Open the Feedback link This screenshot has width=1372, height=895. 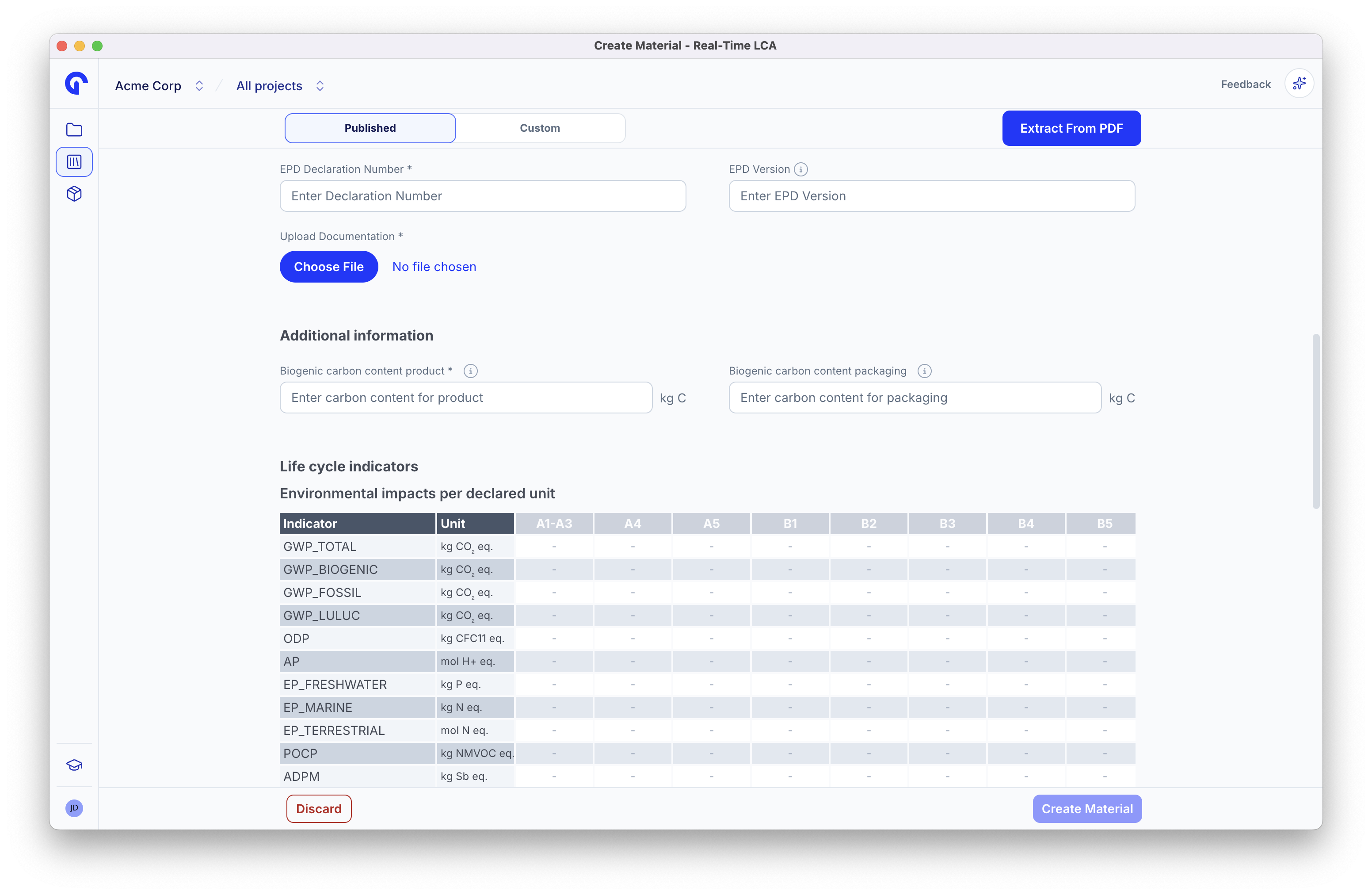click(1245, 84)
